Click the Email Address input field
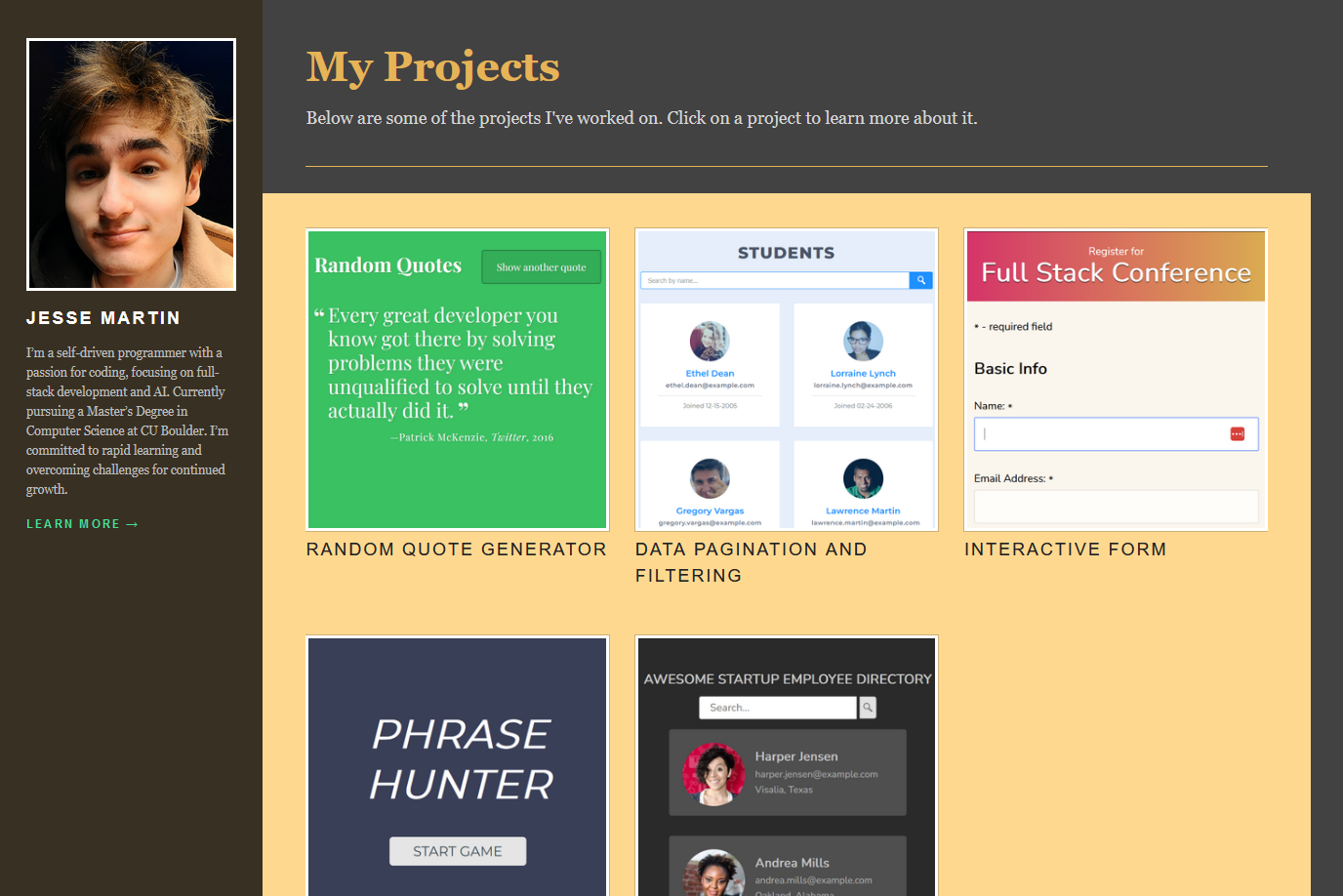This screenshot has width=1343, height=896. coord(1116,506)
